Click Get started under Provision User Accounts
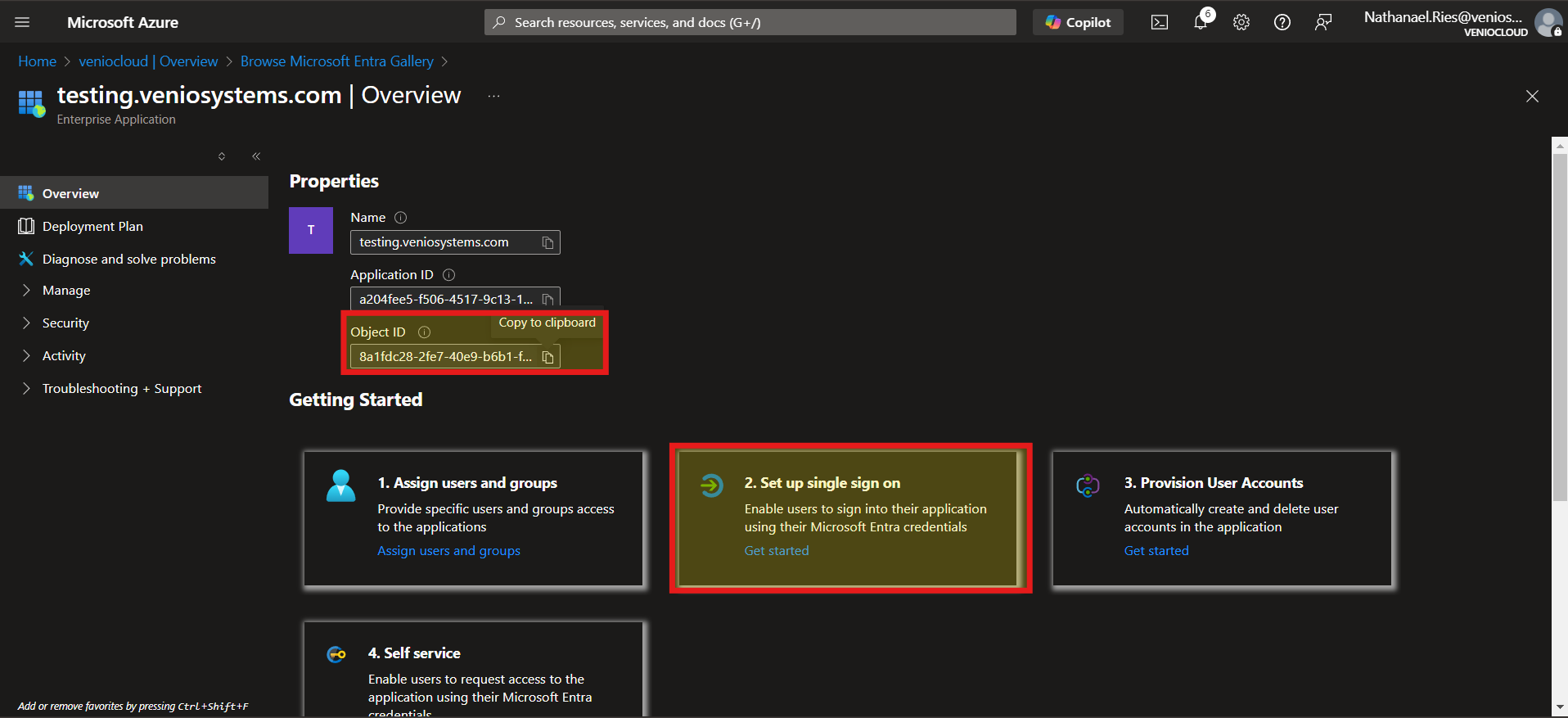1568x718 pixels. pos(1156,551)
